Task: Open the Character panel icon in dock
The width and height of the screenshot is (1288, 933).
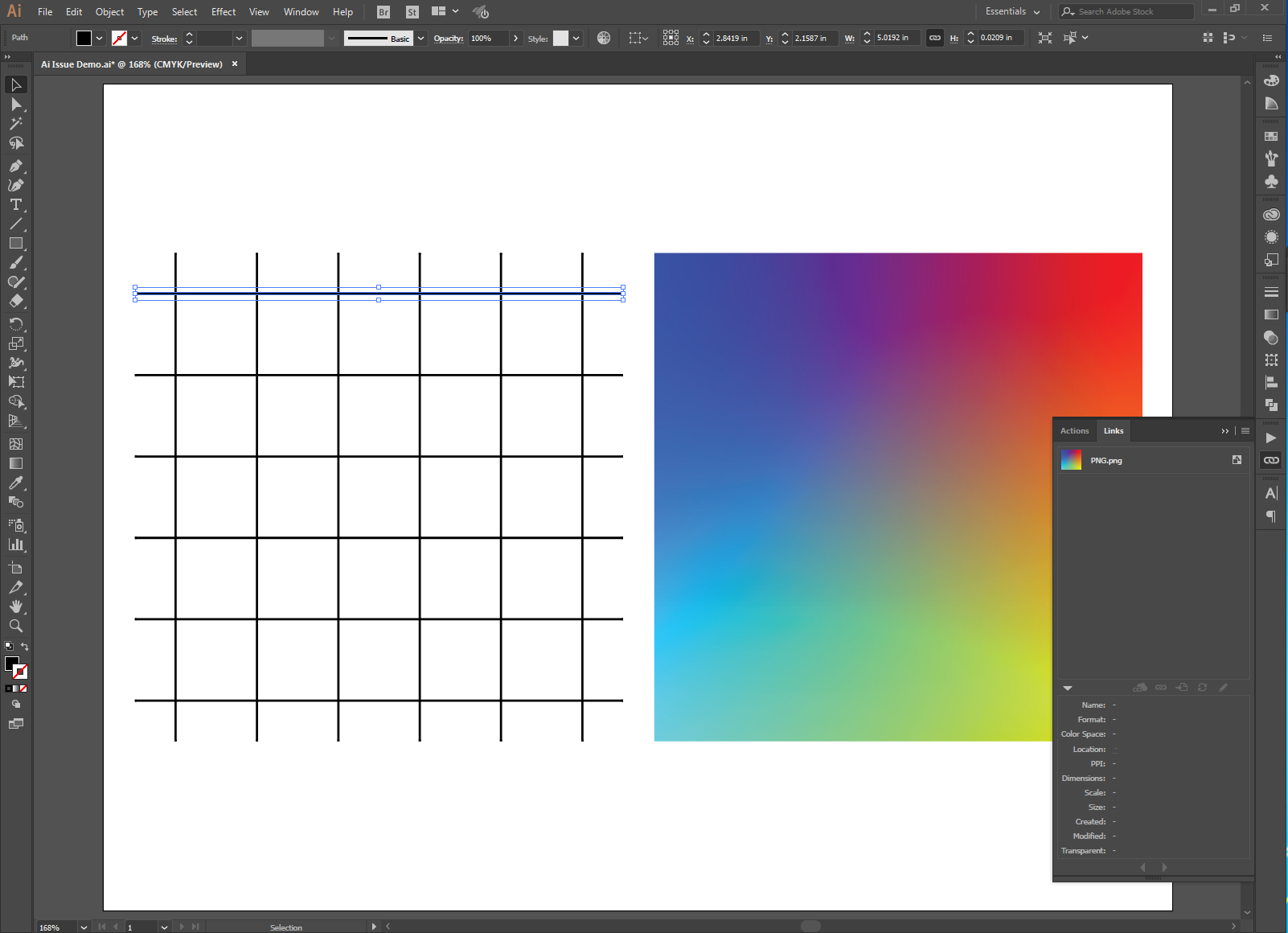Action: (x=1271, y=493)
